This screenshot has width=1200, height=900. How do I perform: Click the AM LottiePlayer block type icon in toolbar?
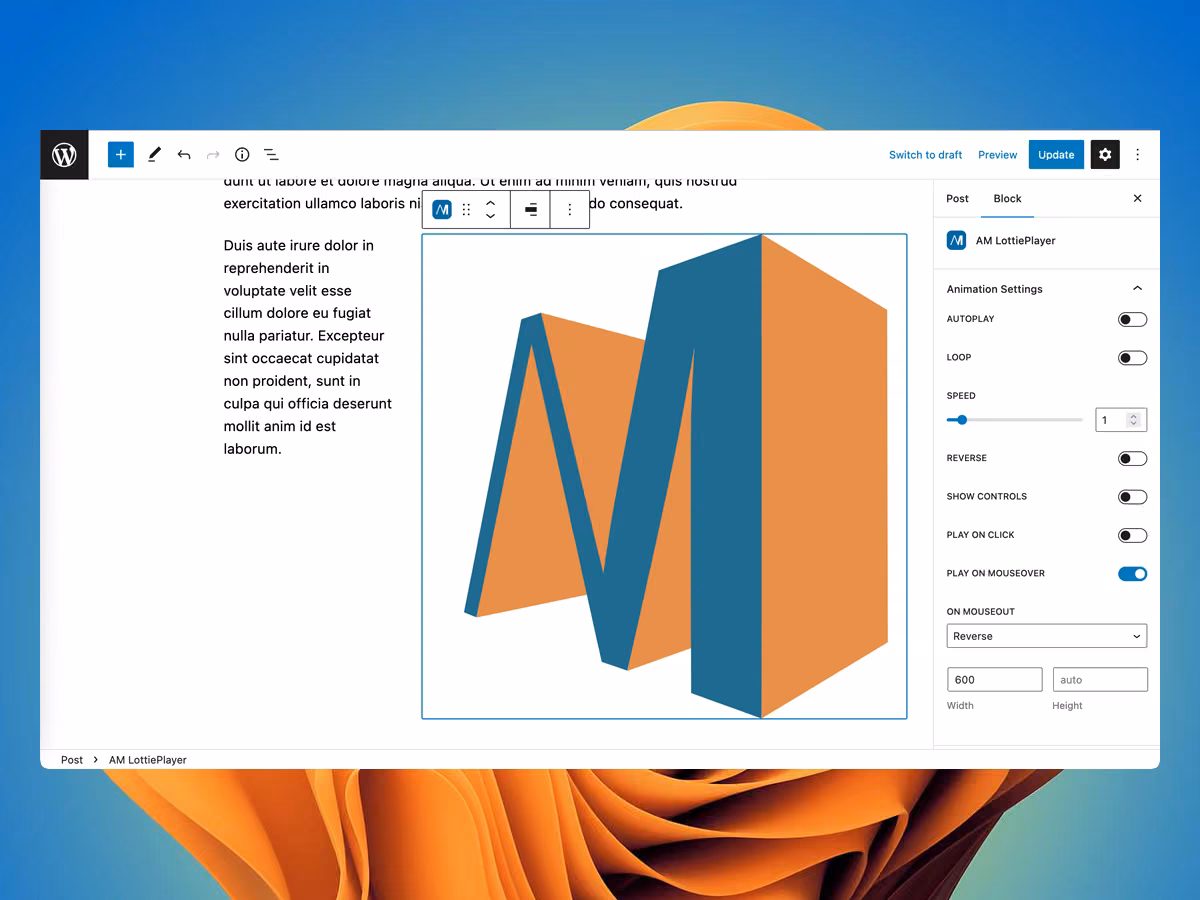[x=442, y=210]
